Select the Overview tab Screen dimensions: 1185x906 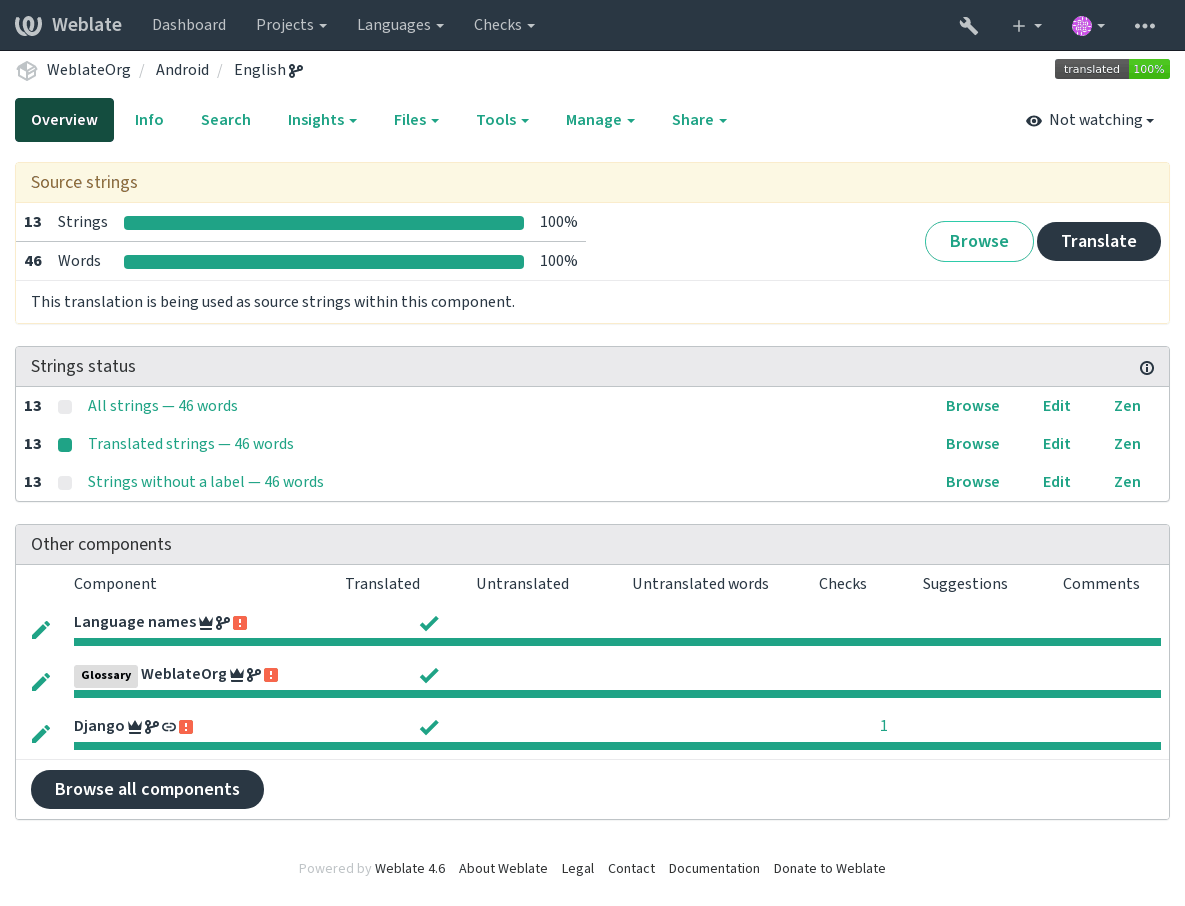64,120
